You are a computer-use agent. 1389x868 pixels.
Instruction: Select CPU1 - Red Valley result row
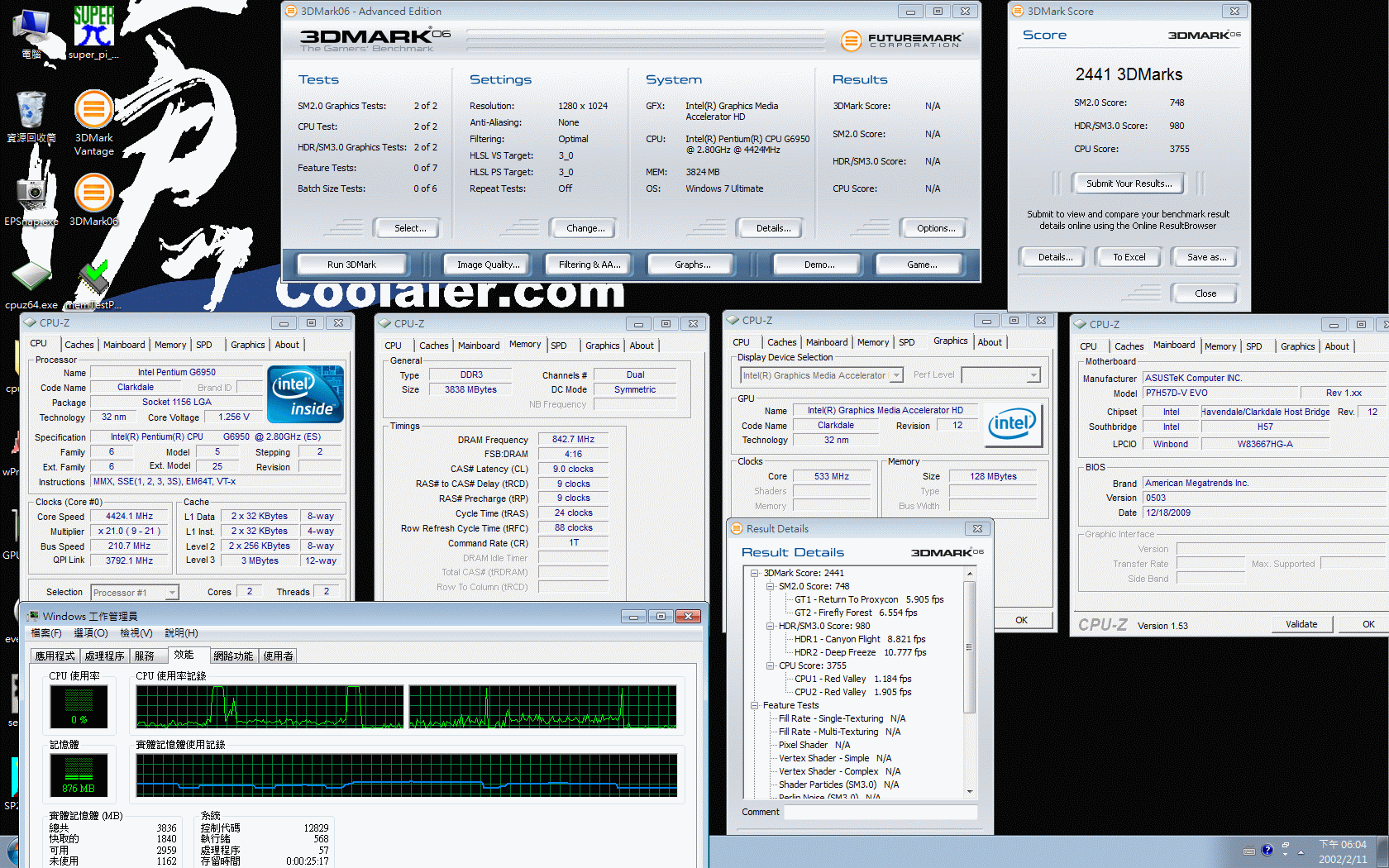[852, 679]
